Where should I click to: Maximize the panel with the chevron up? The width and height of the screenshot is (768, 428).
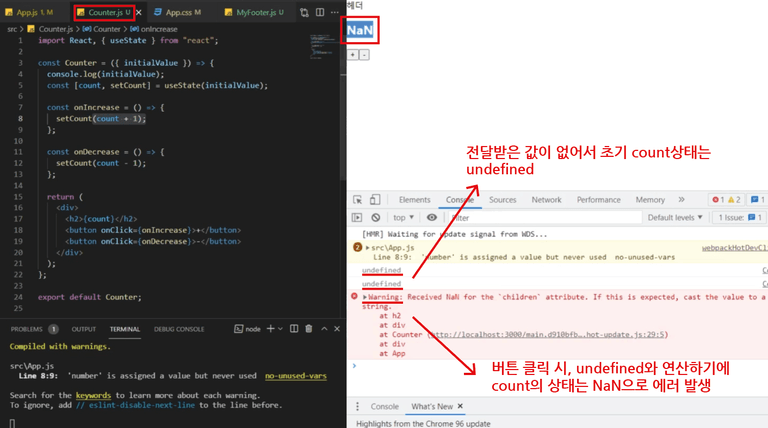(x=324, y=329)
